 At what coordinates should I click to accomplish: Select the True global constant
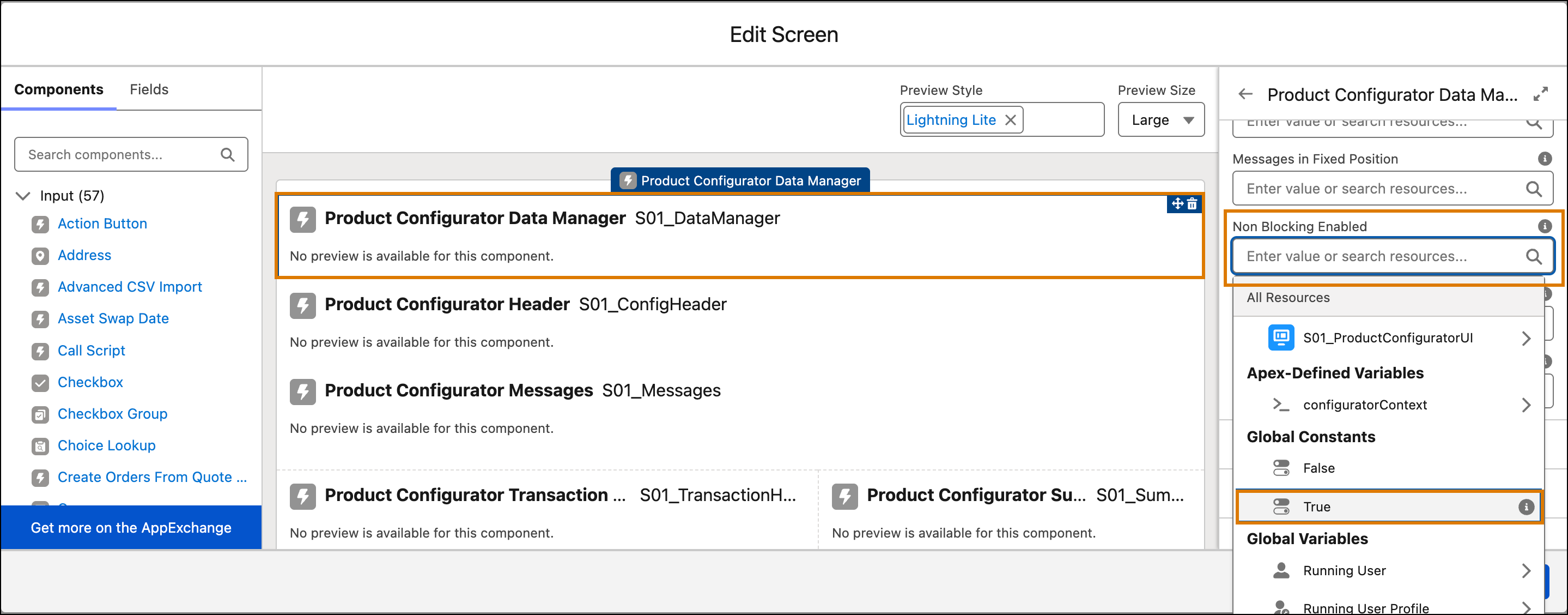[x=1388, y=507]
